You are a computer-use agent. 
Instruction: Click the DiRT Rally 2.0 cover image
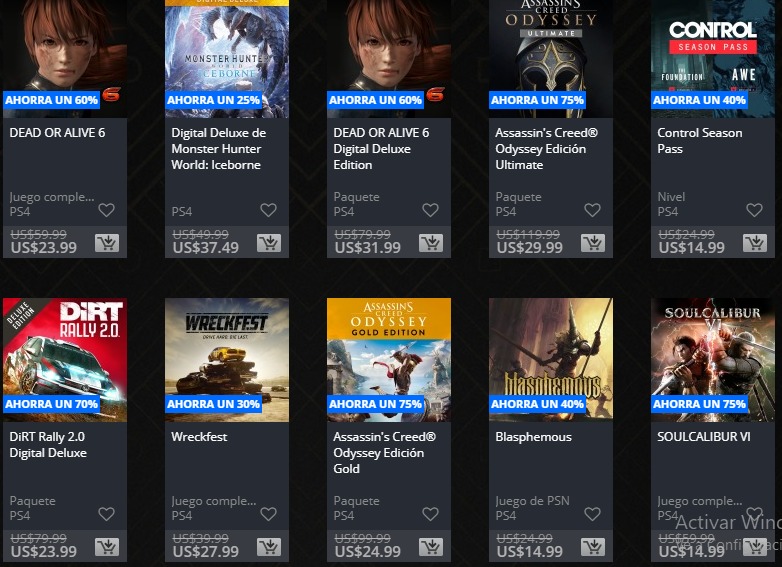tap(65, 360)
